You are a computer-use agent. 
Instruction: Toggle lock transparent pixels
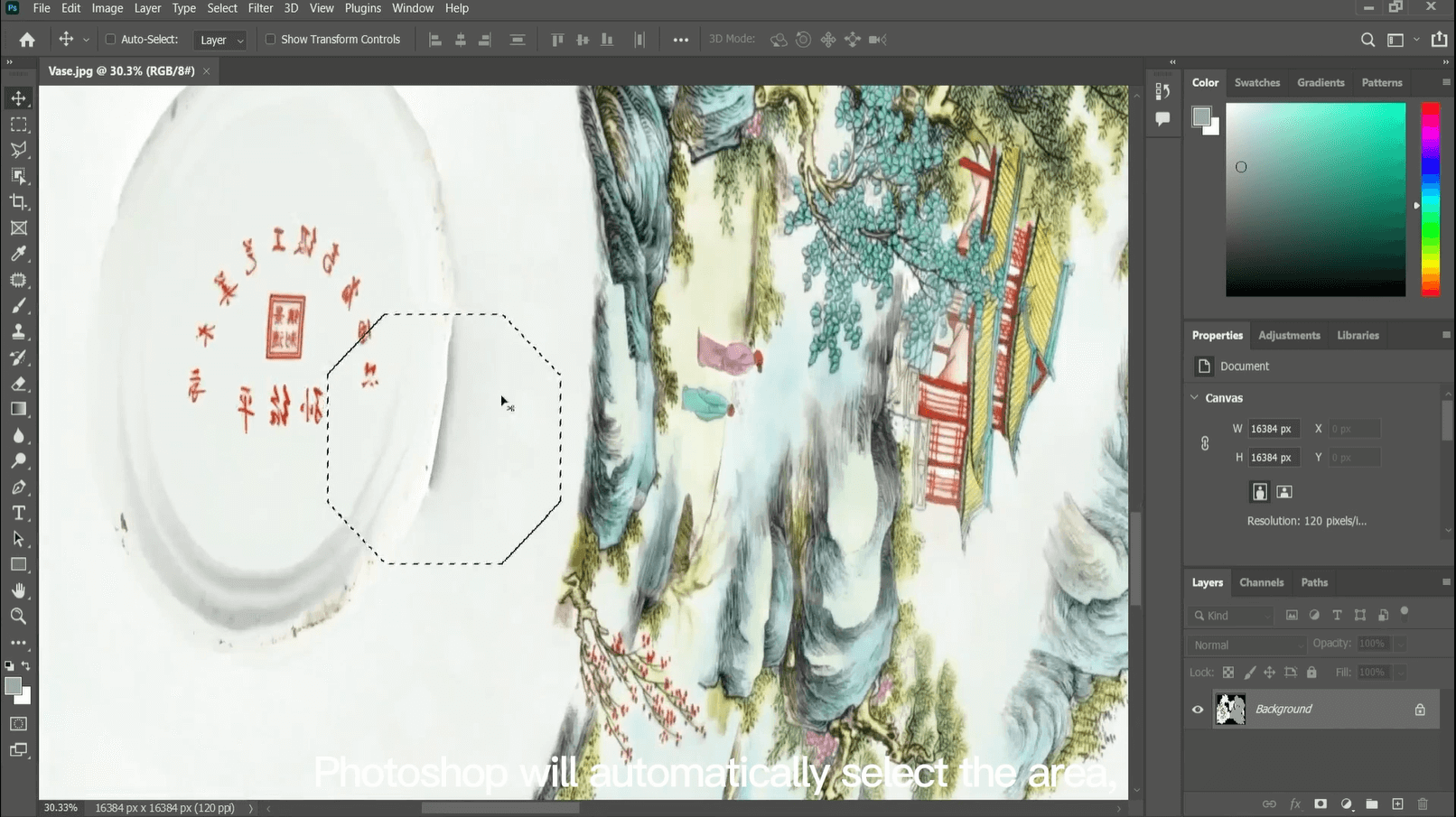(x=1228, y=673)
